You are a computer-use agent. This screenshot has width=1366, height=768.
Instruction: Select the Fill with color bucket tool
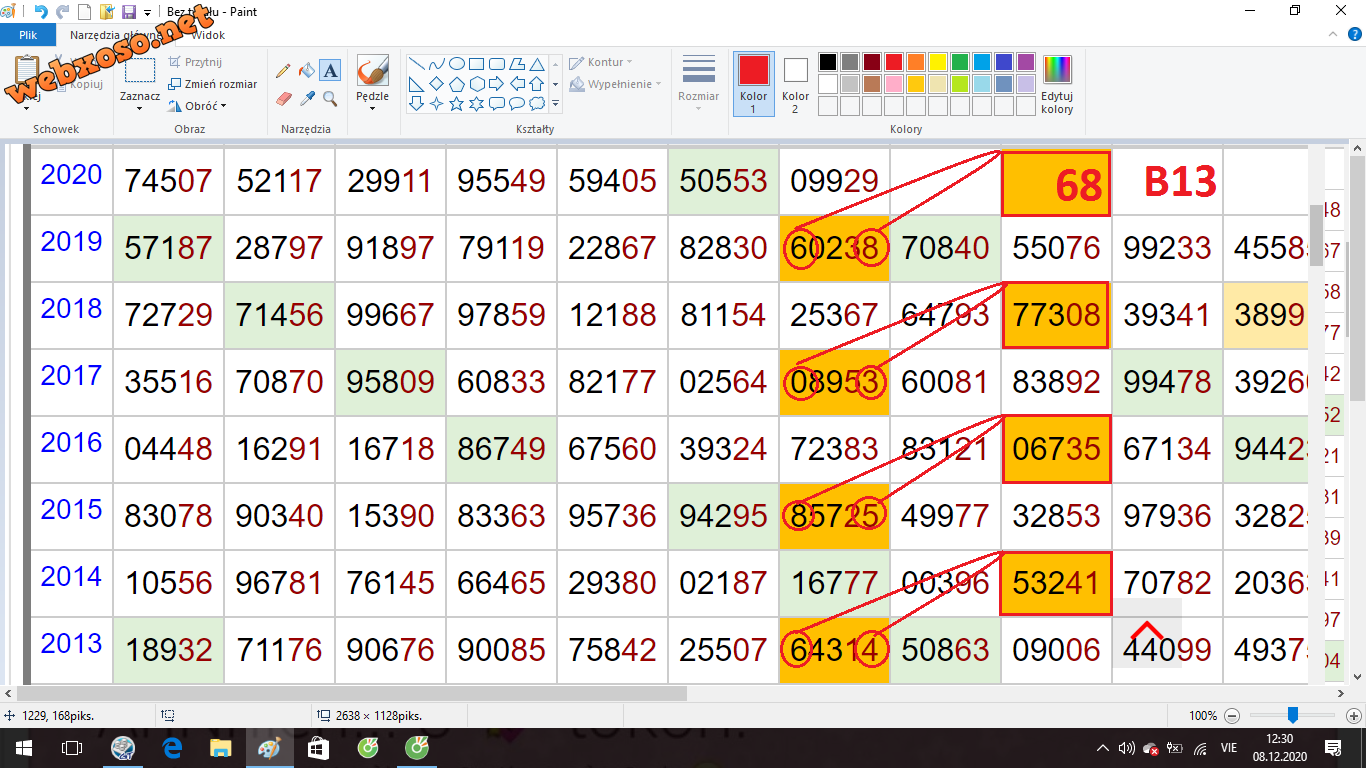307,71
